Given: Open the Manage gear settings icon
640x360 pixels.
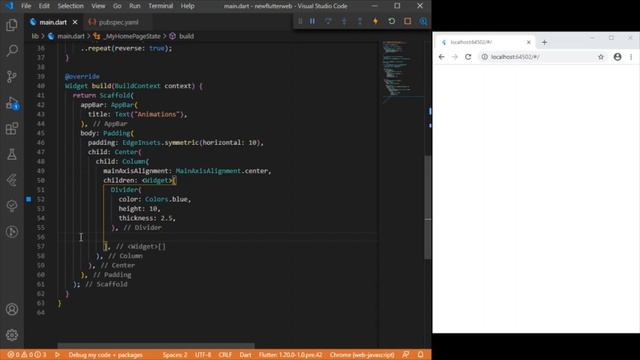Looking at the screenshot, I should 12,335.
